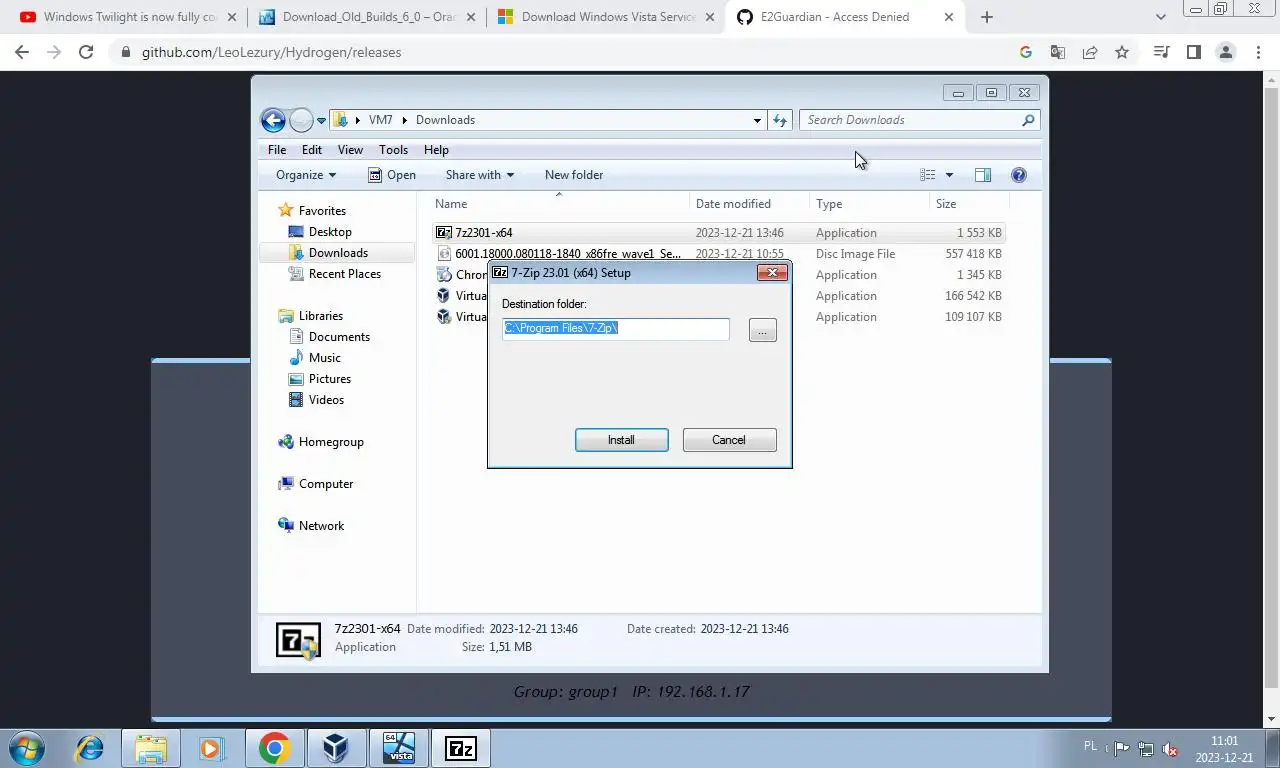The image size is (1280, 768).
Task: Open a new Chrome tab
Action: click(987, 17)
